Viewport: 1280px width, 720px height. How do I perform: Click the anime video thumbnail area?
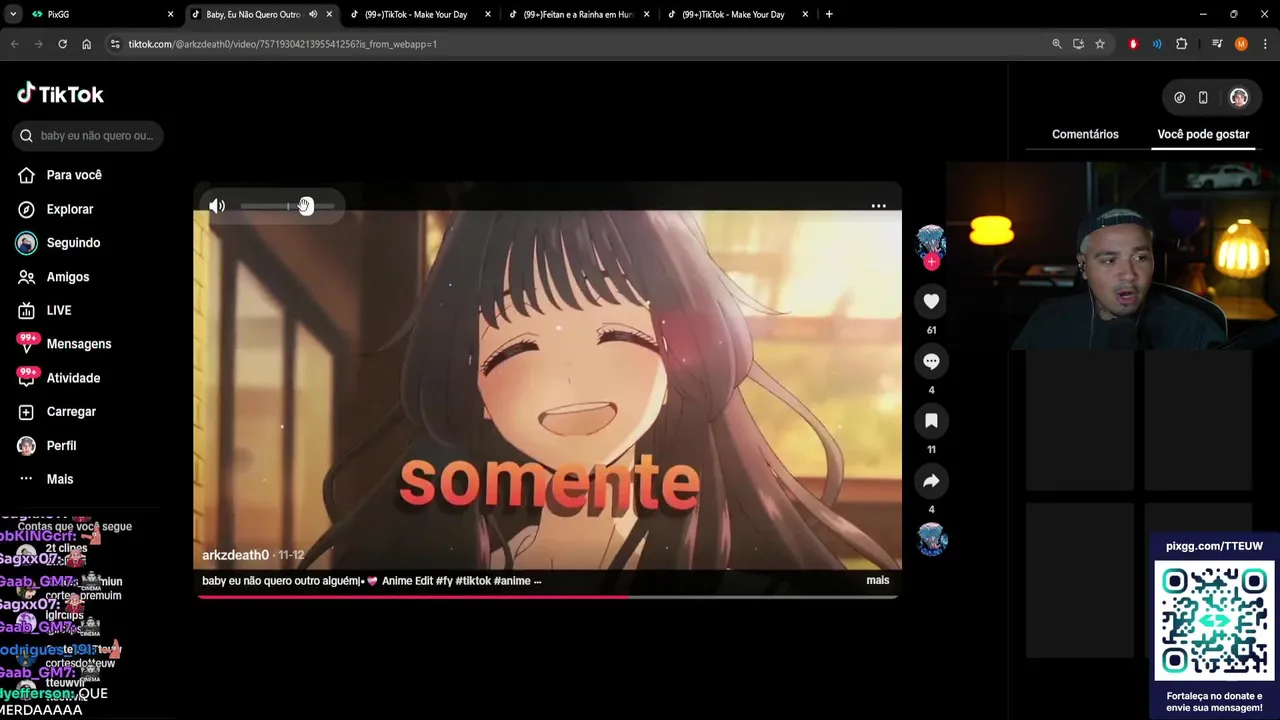click(x=547, y=390)
